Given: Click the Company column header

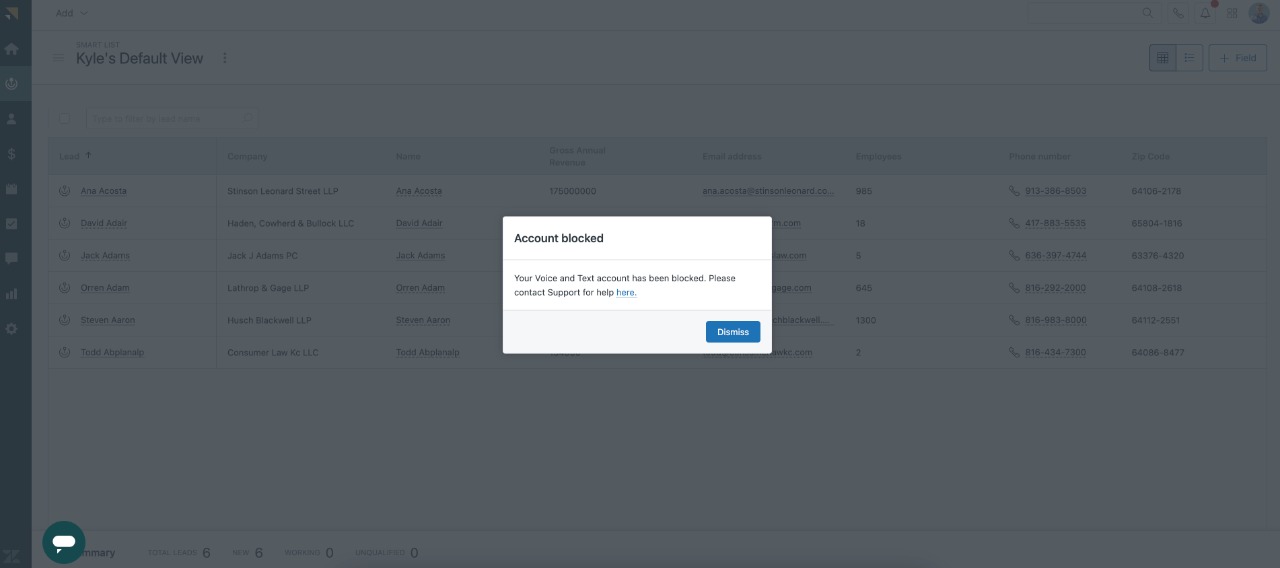Looking at the screenshot, I should pos(247,157).
